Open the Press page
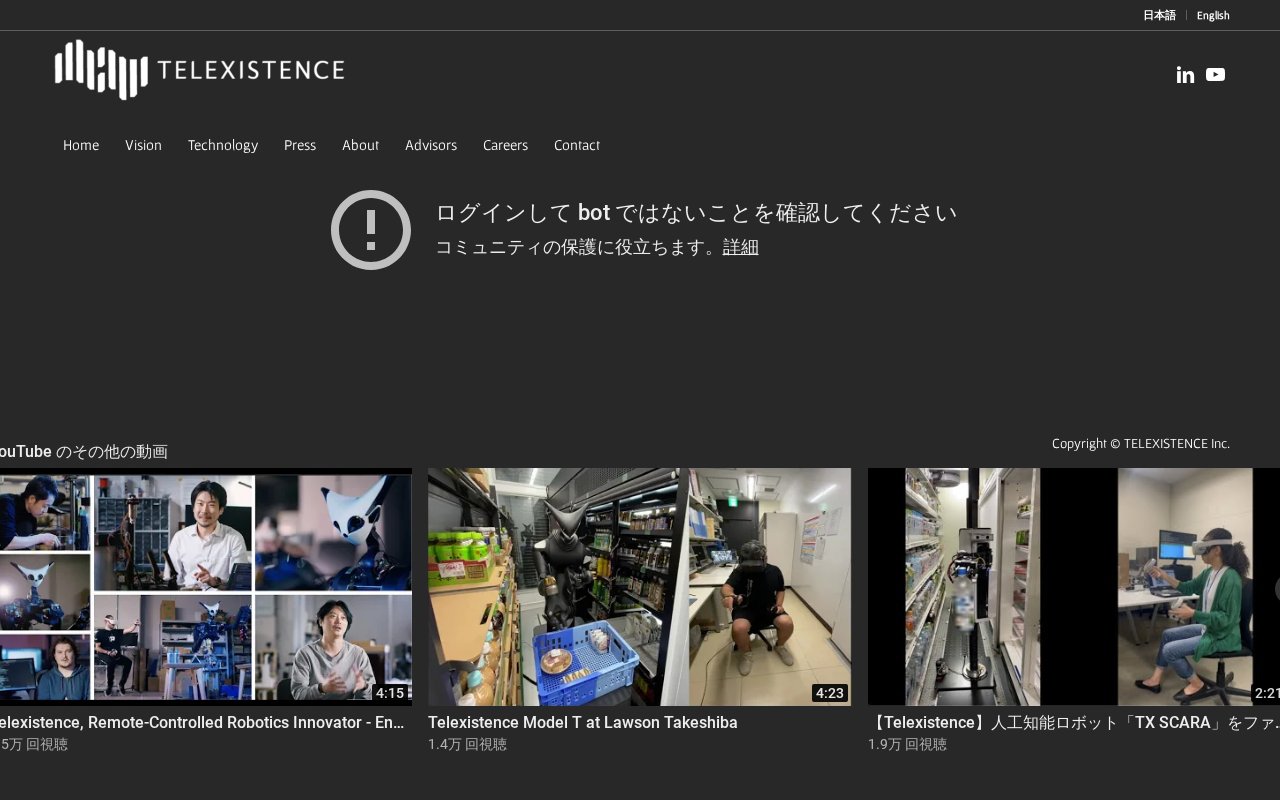The image size is (1280, 800). click(x=300, y=145)
